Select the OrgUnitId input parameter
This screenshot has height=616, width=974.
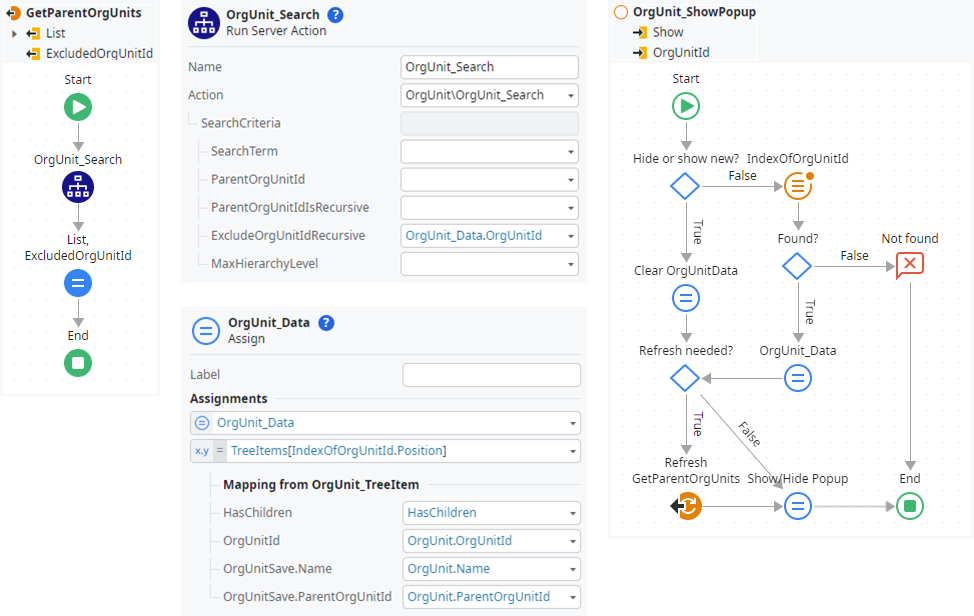[681, 52]
